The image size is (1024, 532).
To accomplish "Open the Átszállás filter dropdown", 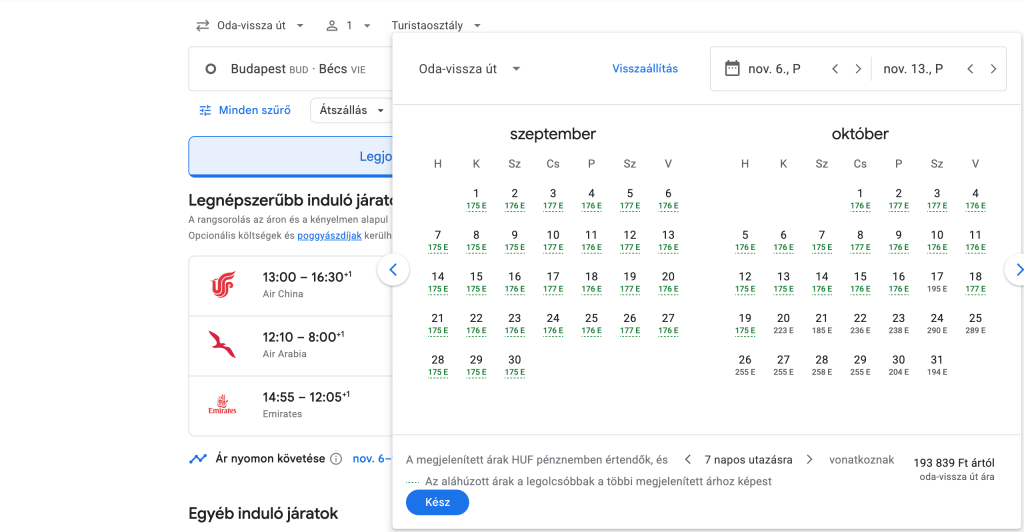I will point(351,110).
